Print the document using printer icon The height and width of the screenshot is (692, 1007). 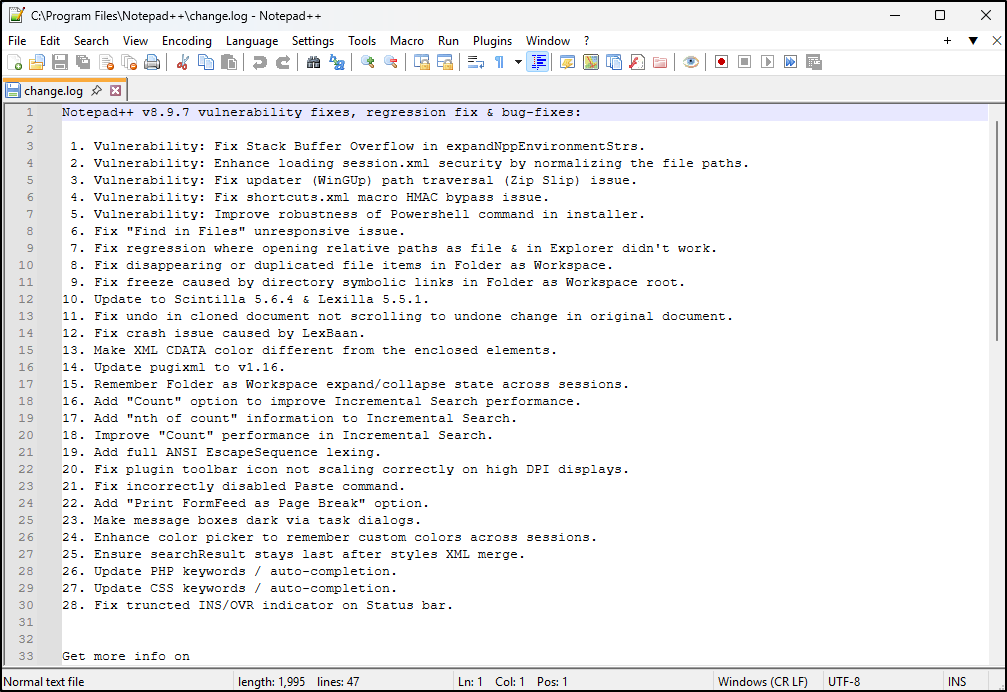pyautogui.click(x=152, y=62)
